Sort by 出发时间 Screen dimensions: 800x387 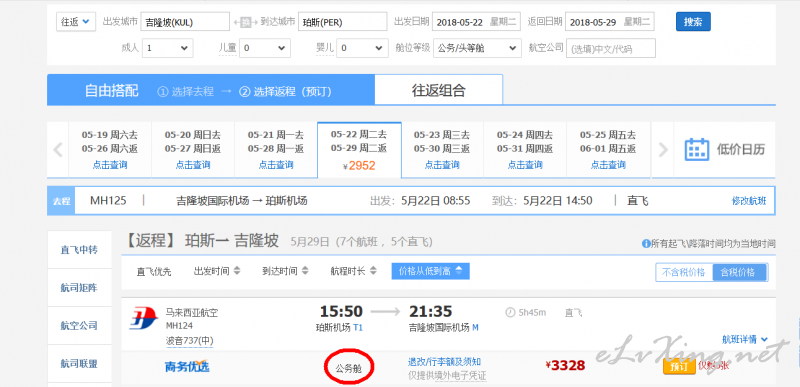[217, 271]
